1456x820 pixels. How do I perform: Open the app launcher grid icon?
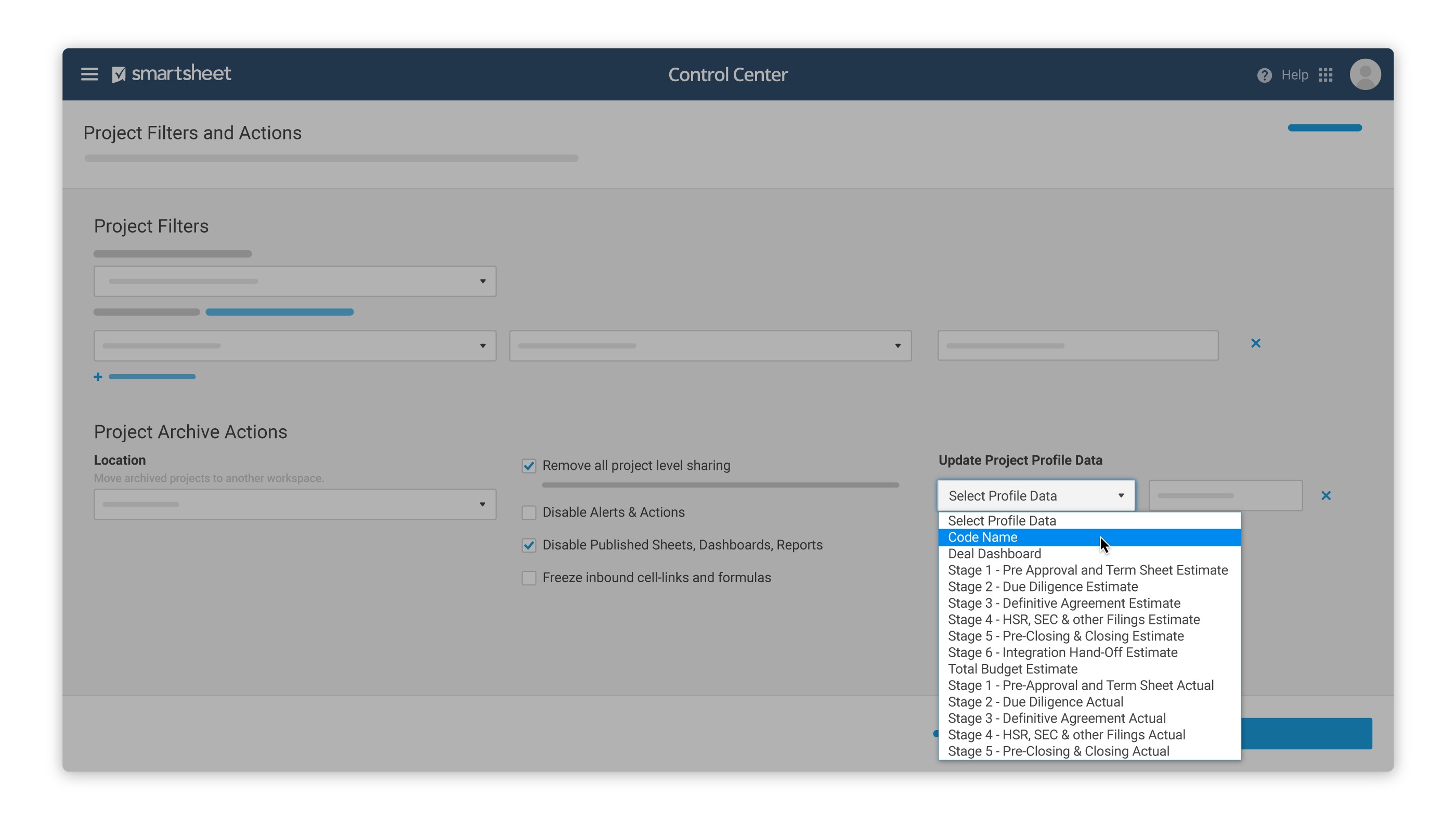[1326, 74]
